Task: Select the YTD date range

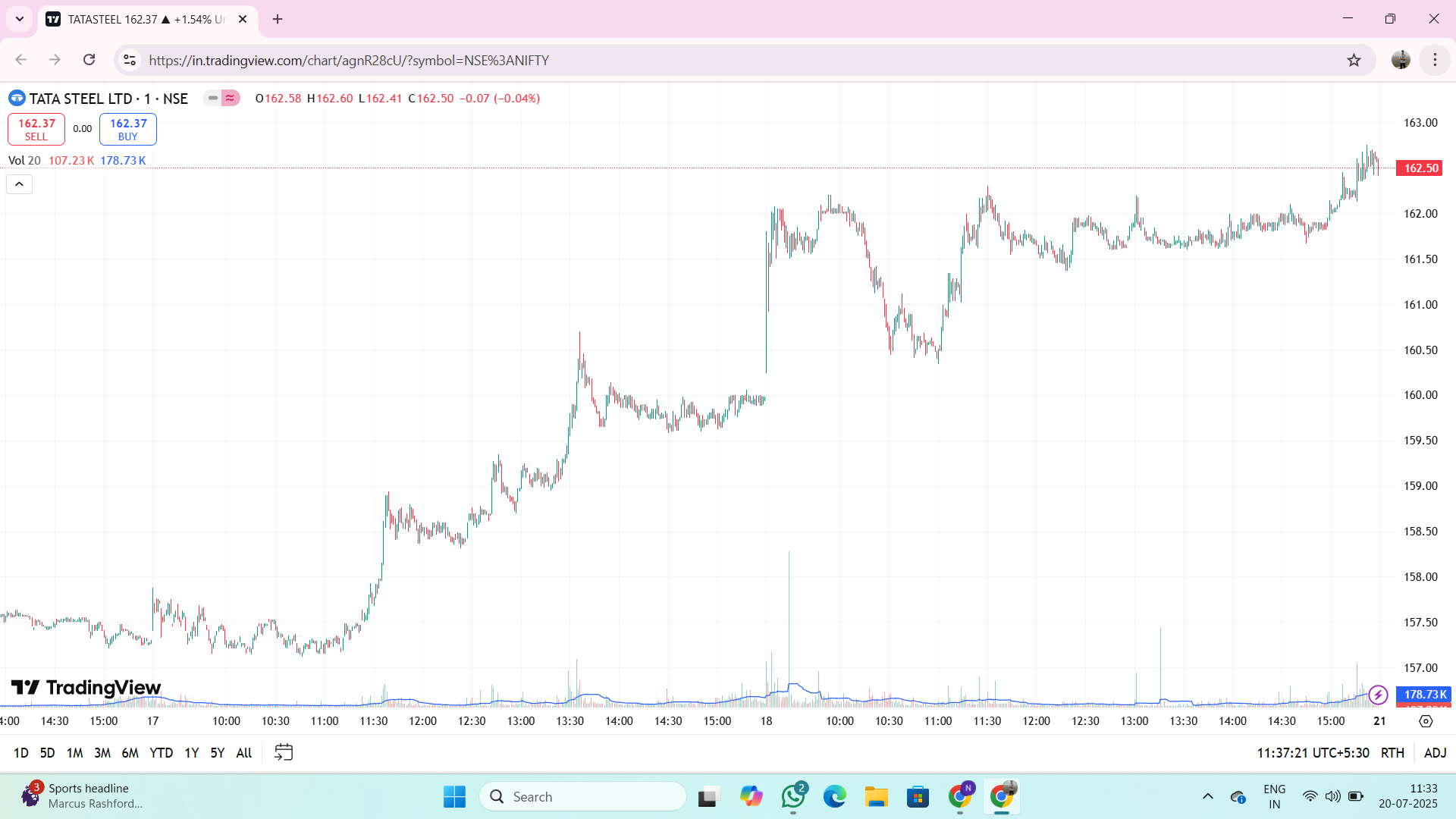Action: coord(161,753)
